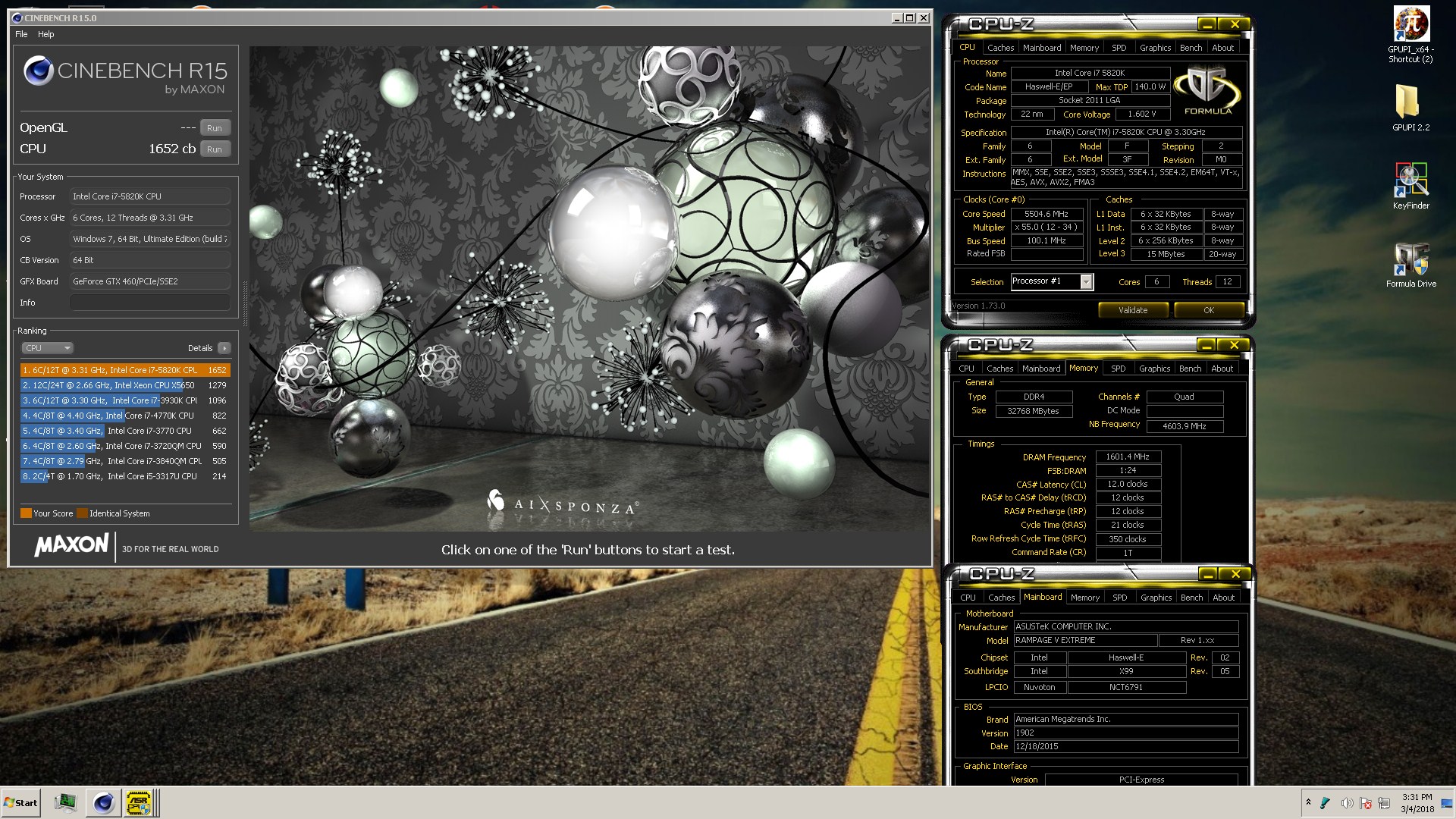
Task: Open Memory tab in bottom CPU-Z window
Action: pyautogui.click(x=1085, y=598)
